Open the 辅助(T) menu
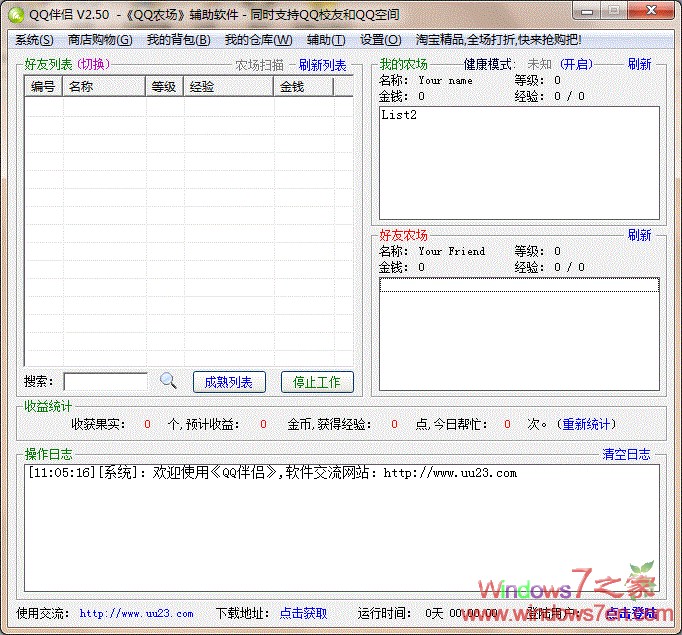The height and width of the screenshot is (635, 682). (x=326, y=40)
